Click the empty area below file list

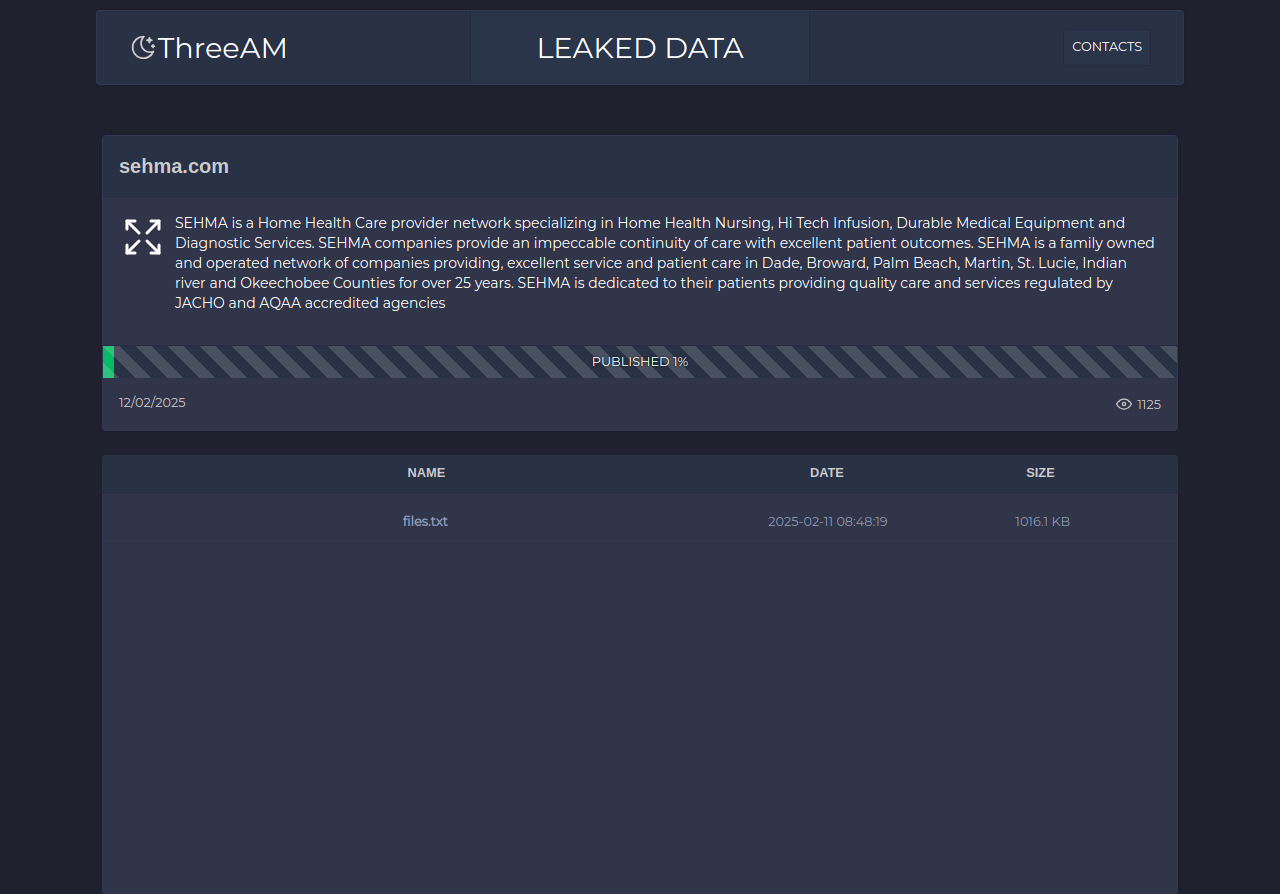(x=640, y=720)
